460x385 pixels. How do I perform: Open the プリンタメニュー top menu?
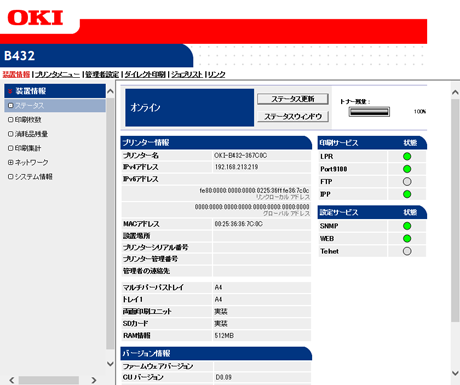57,74
